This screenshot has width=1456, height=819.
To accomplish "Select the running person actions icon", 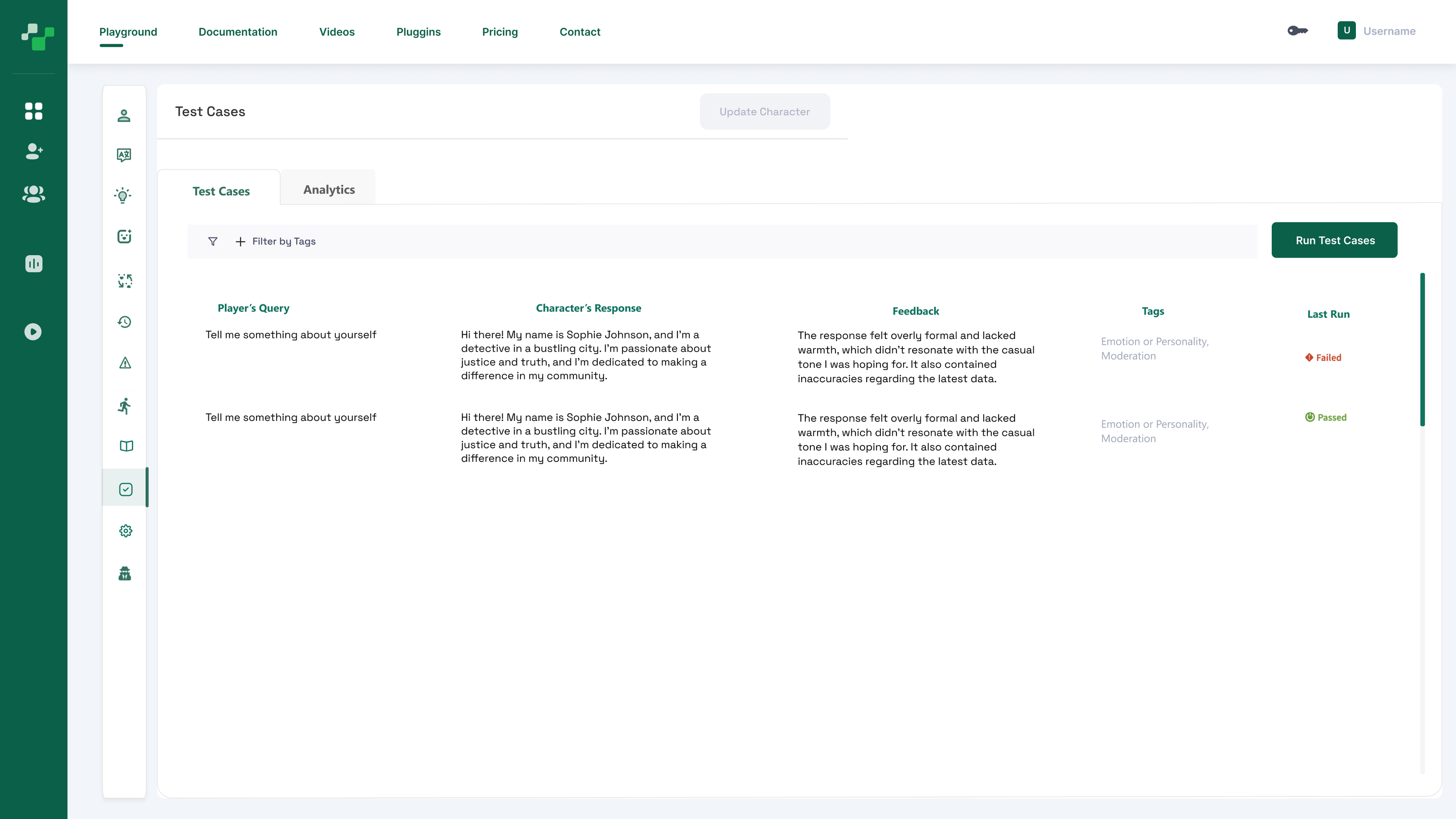I will [125, 406].
